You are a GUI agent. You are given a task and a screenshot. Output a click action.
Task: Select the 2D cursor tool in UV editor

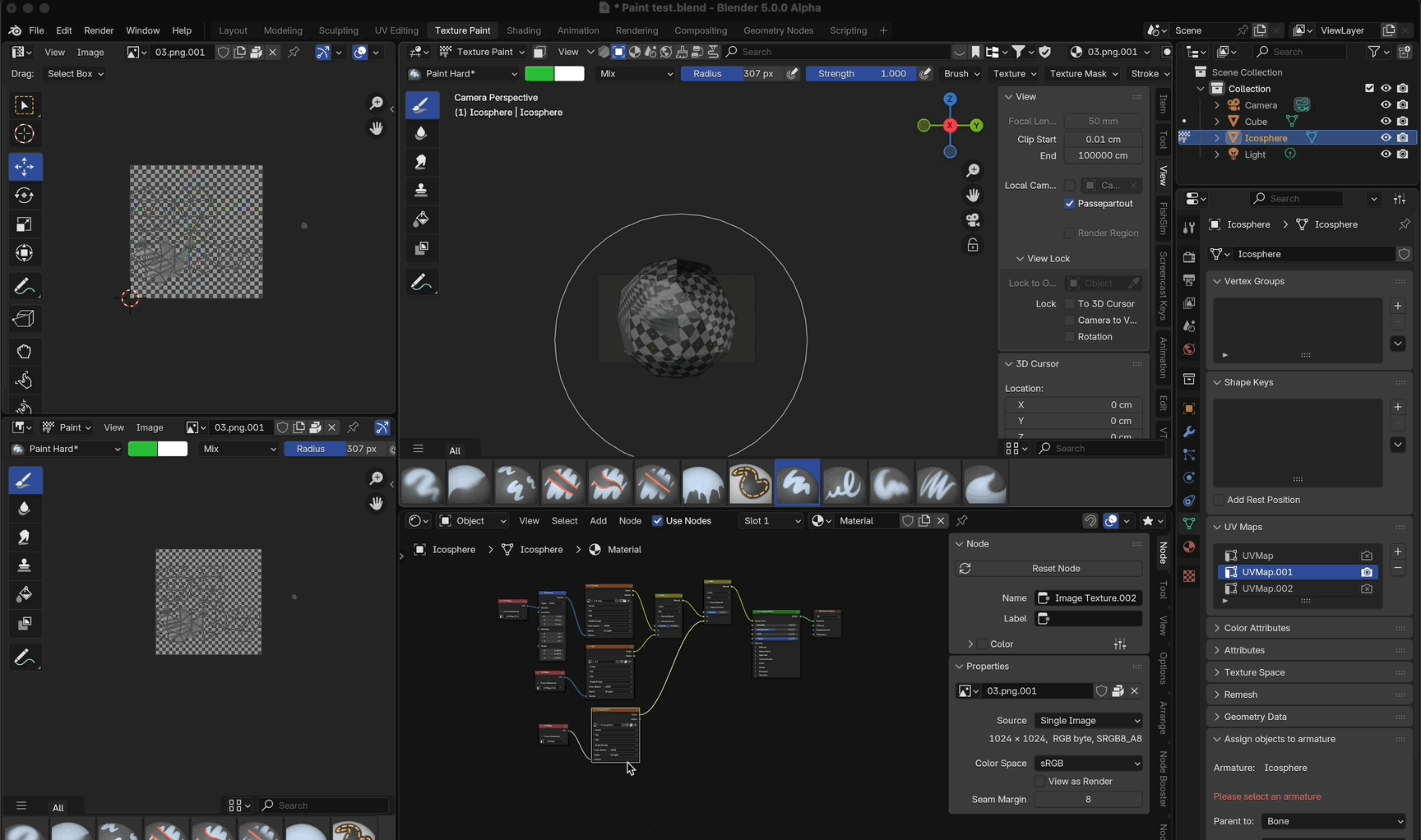pos(24,134)
